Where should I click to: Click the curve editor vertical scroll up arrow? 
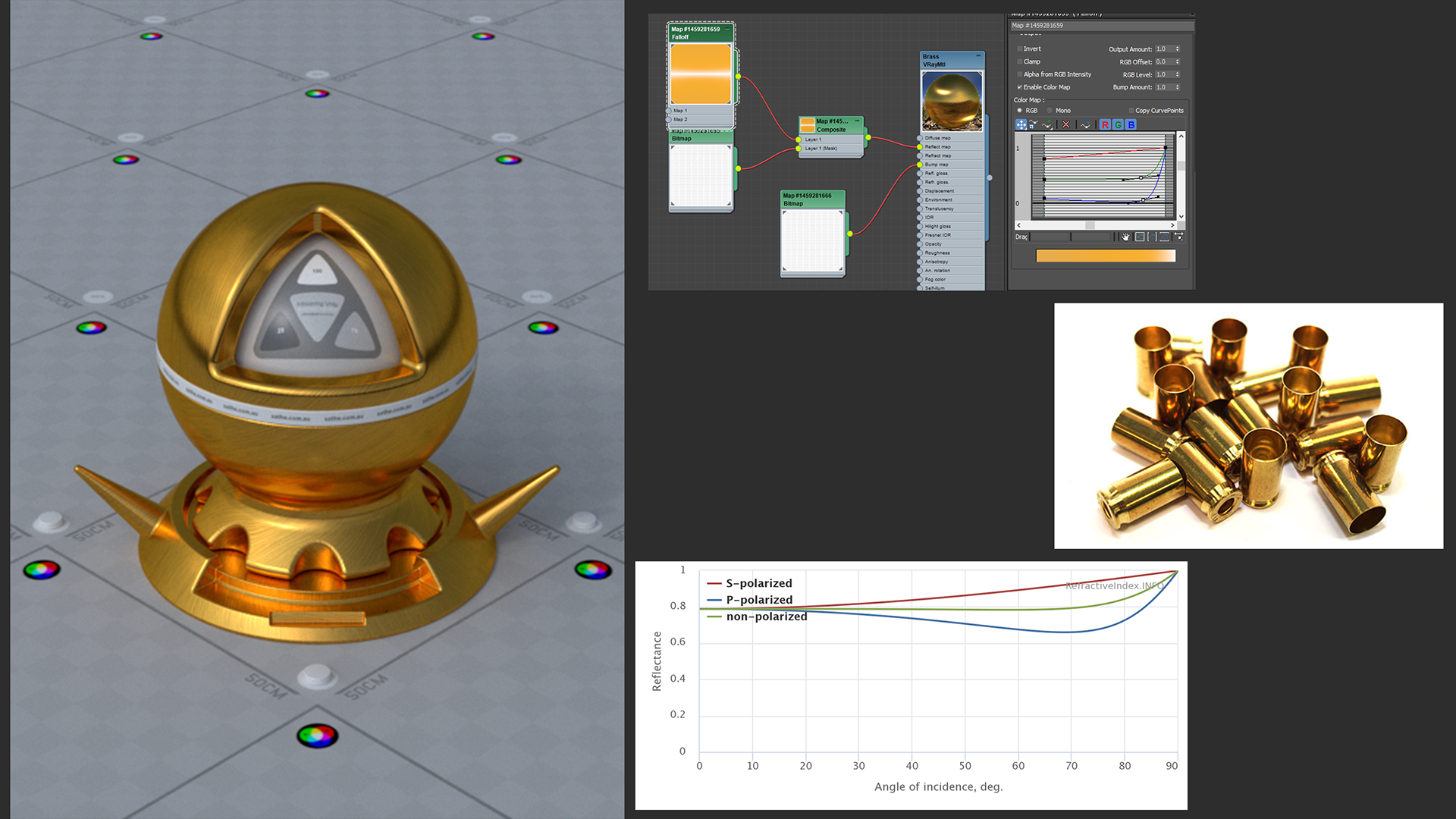tap(1181, 136)
